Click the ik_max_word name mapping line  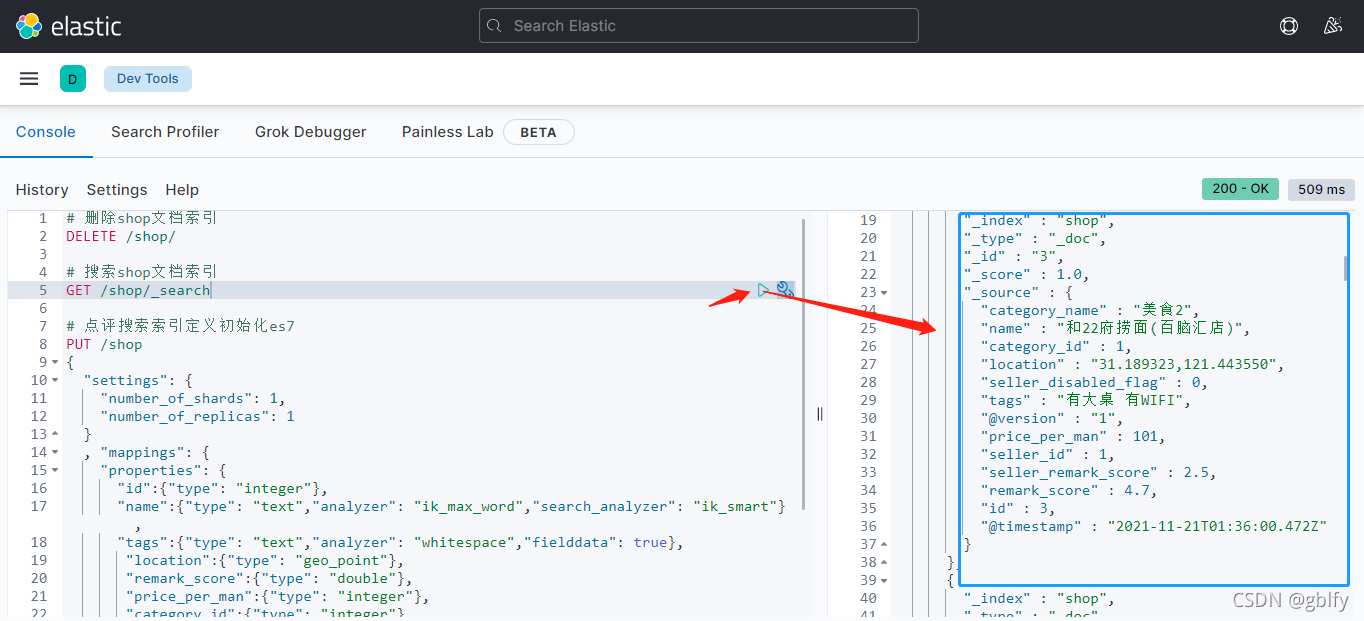point(451,506)
